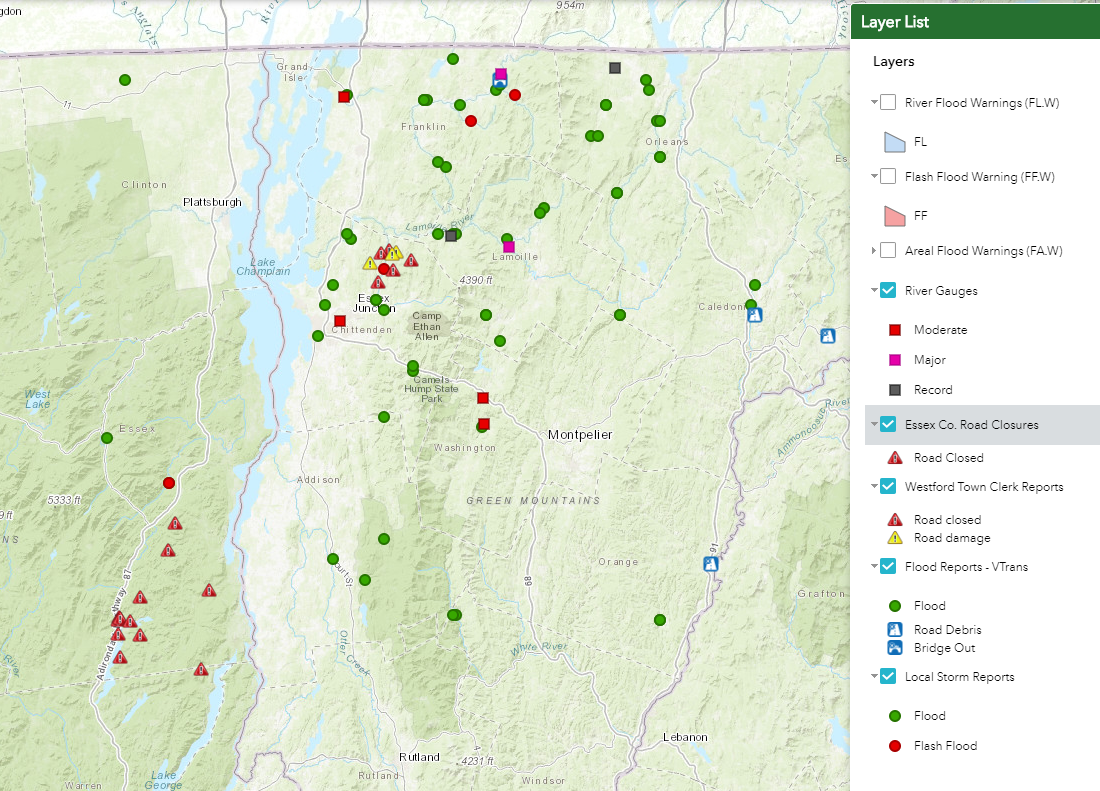The image size is (1100, 791).
Task: Collapse the Flood Reports - VTrans legend
Action: 874,567
